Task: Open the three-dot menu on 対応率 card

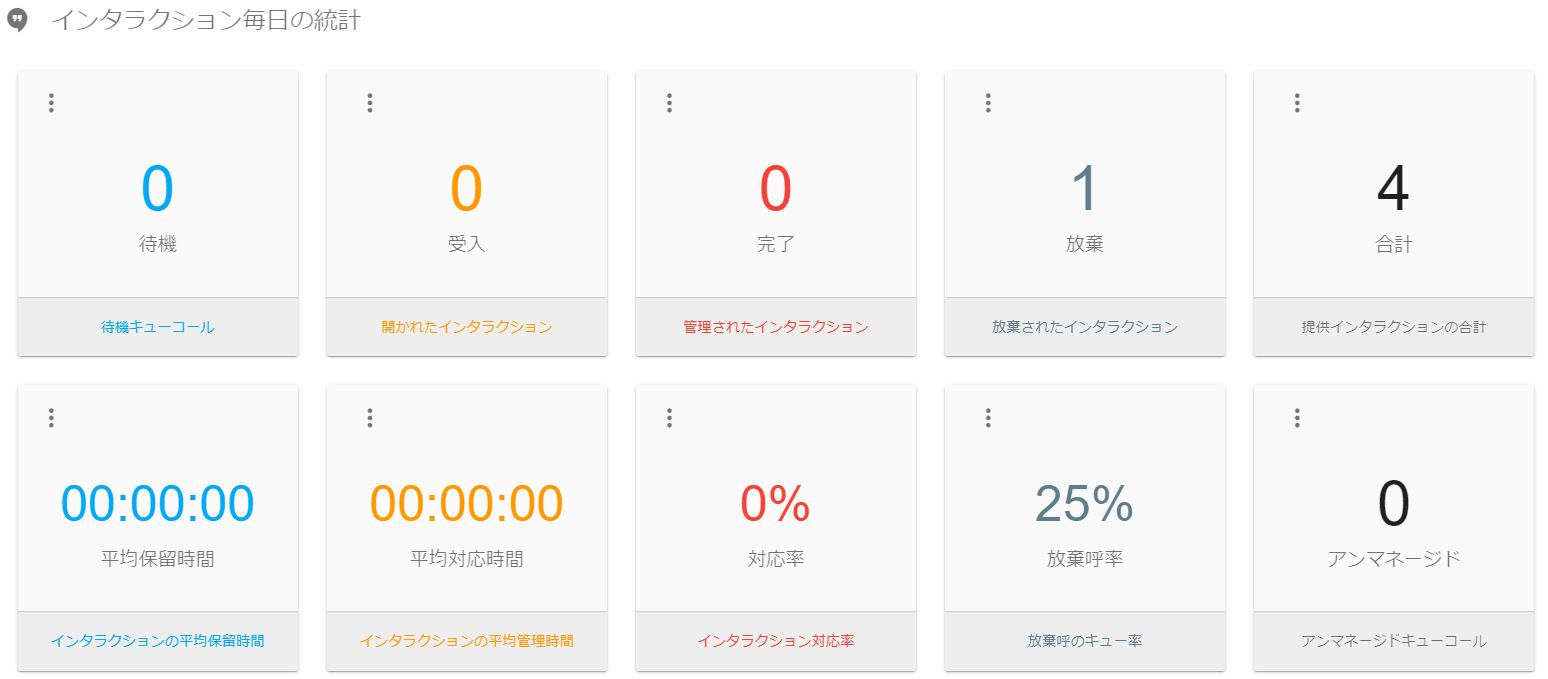Action: point(669,418)
